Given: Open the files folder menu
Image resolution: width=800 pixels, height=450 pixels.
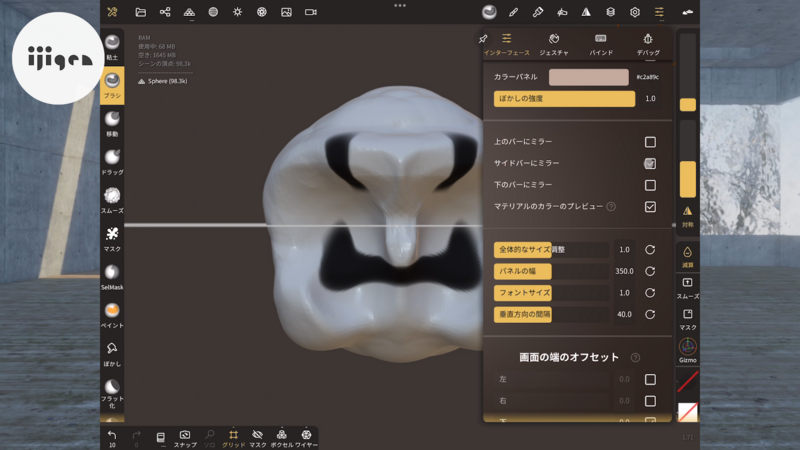Looking at the screenshot, I should 140,12.
